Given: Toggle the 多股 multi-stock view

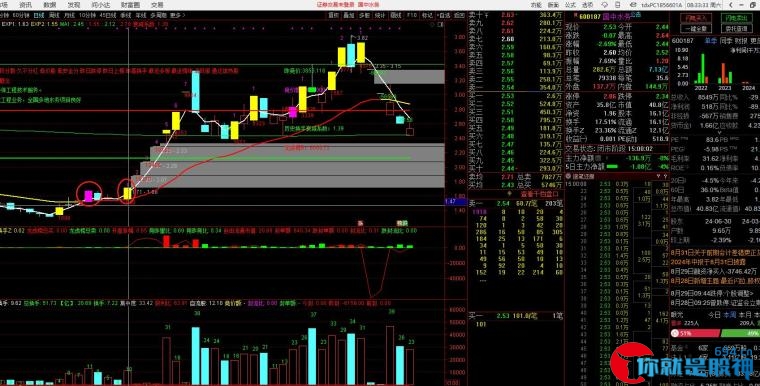Looking at the screenshot, I should tap(364, 15).
